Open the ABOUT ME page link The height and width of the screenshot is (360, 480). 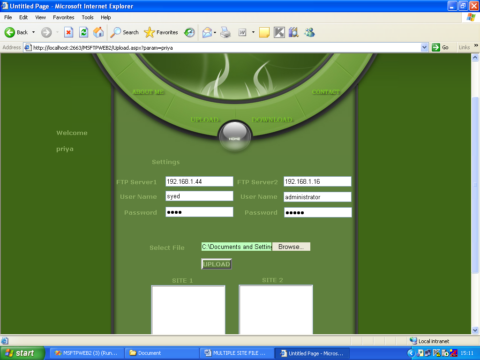(x=148, y=92)
